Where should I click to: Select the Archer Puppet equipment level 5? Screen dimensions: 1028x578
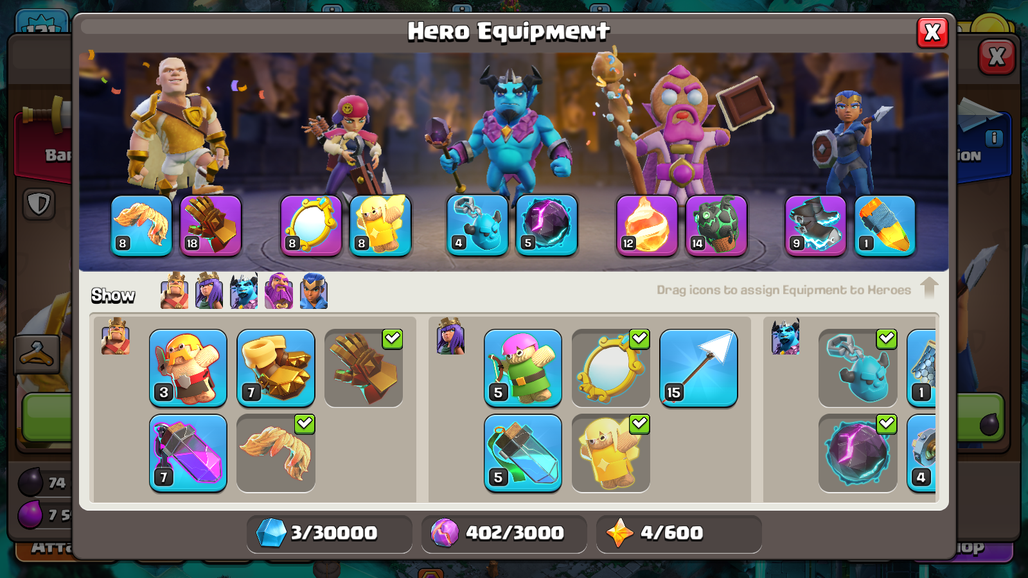[x=523, y=368]
